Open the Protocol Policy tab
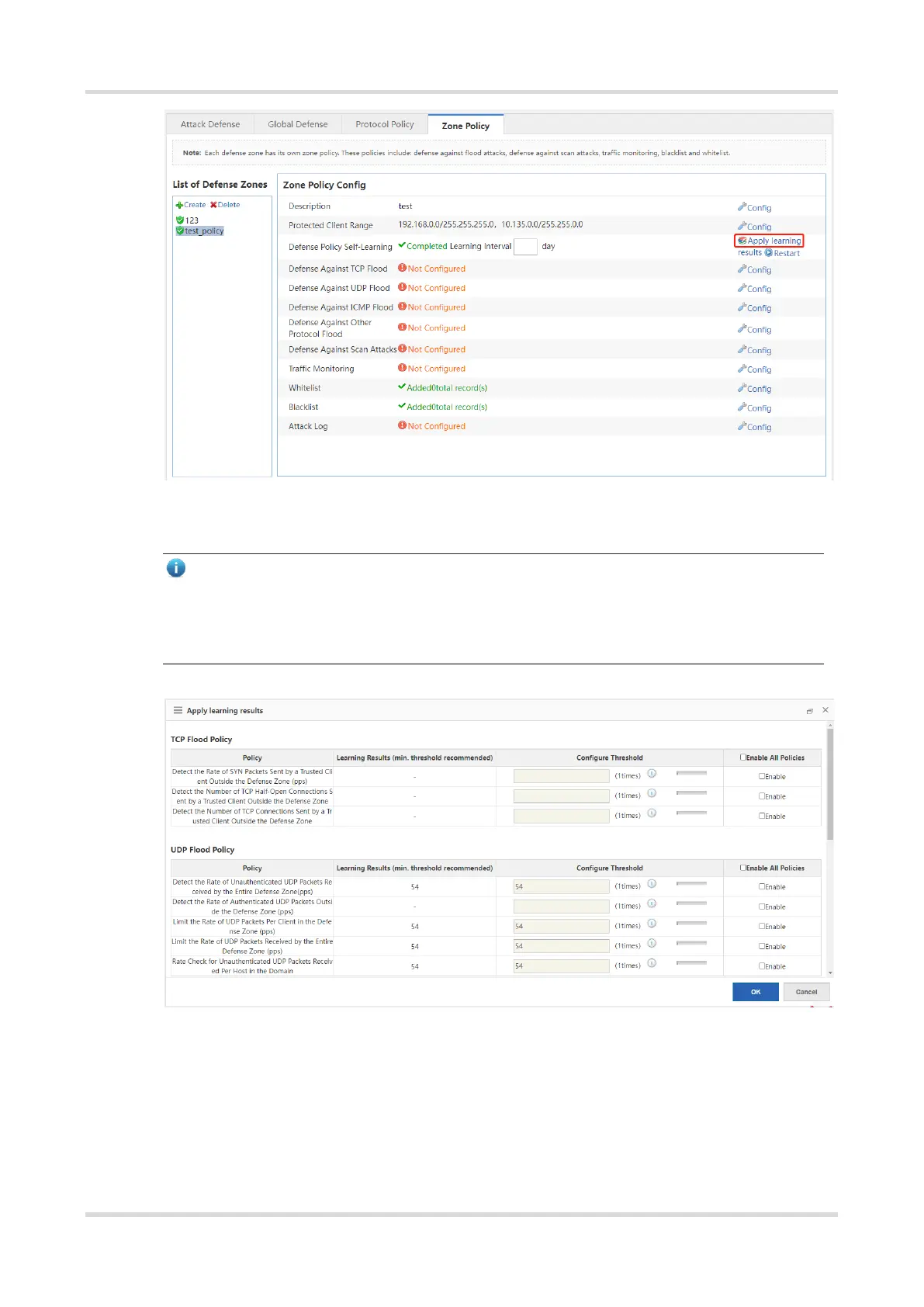The height and width of the screenshot is (1307, 924). 385,124
